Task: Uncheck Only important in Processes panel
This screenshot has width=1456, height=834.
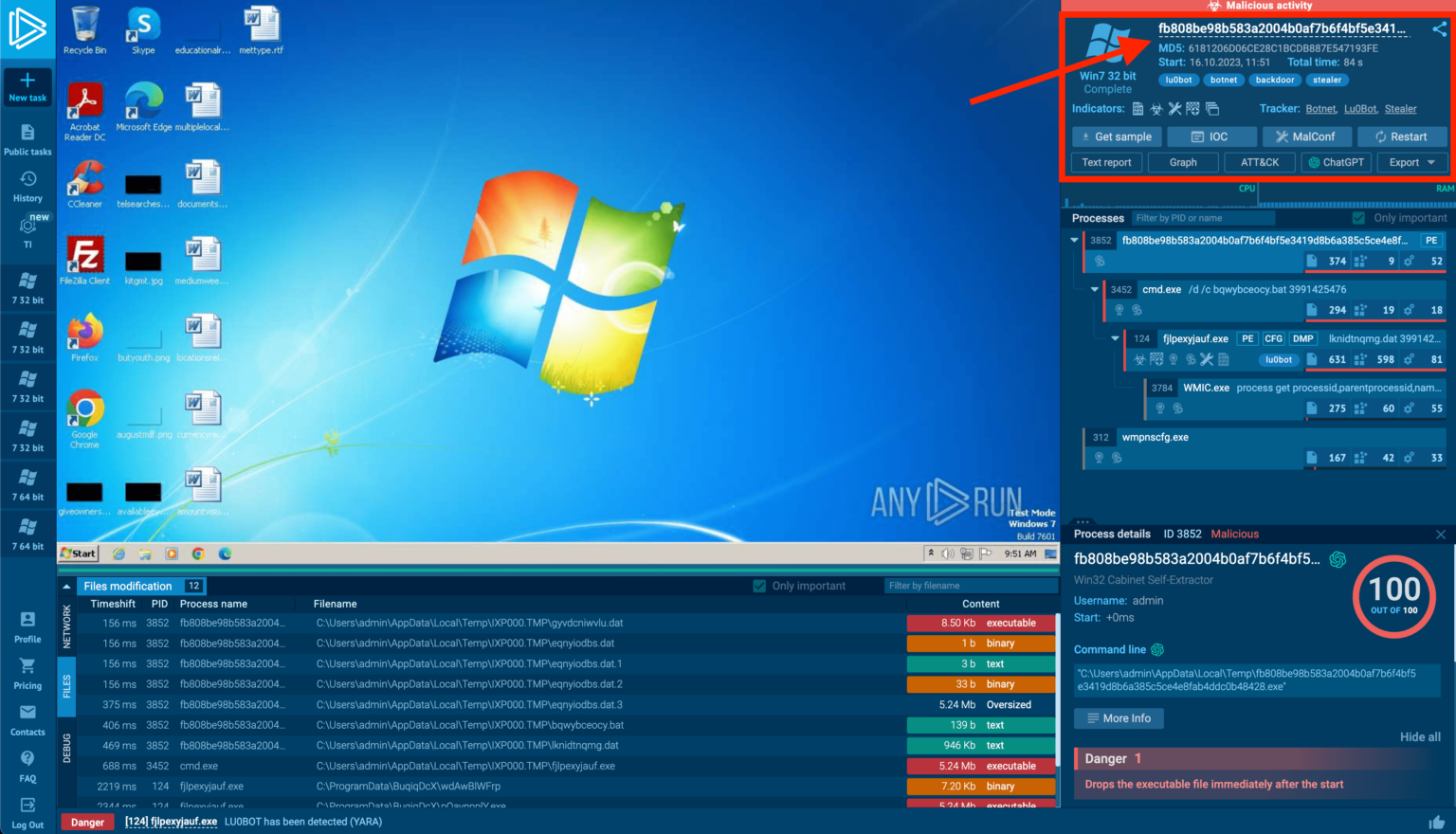Action: click(1358, 217)
